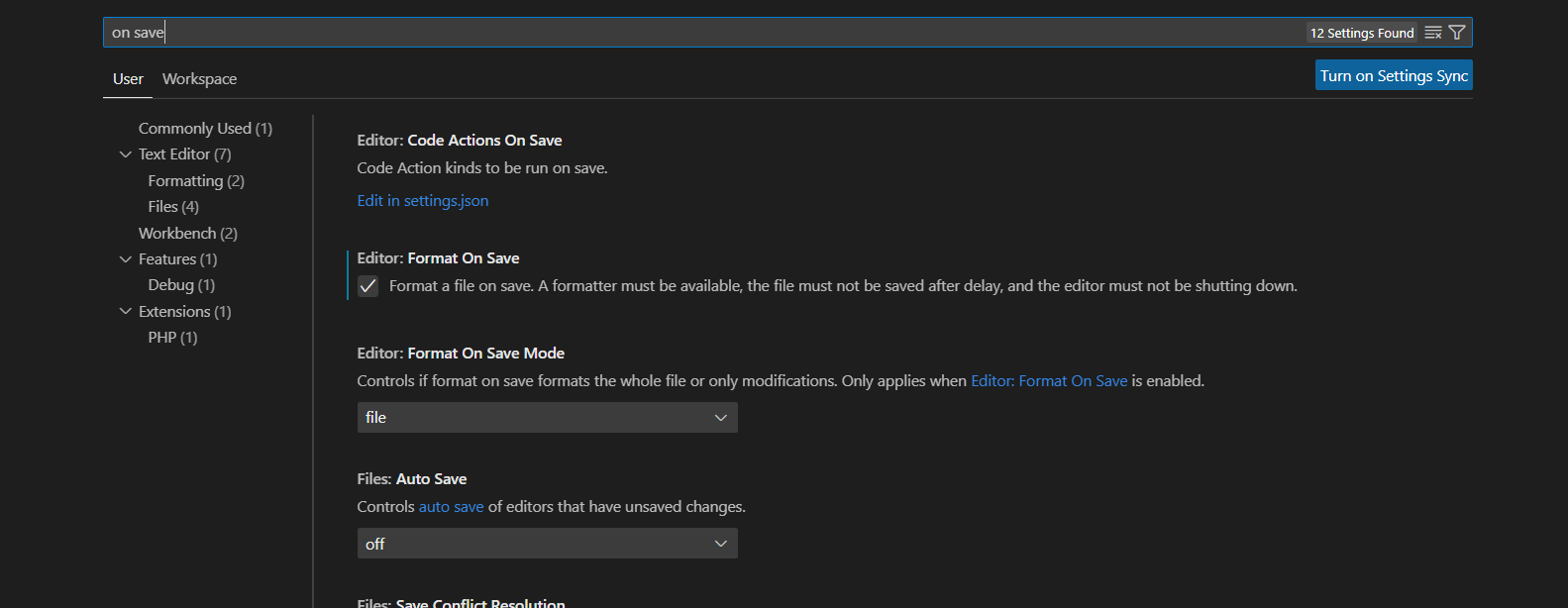Select Workbench in the settings tree
This screenshot has height=608, width=1568.
click(188, 234)
